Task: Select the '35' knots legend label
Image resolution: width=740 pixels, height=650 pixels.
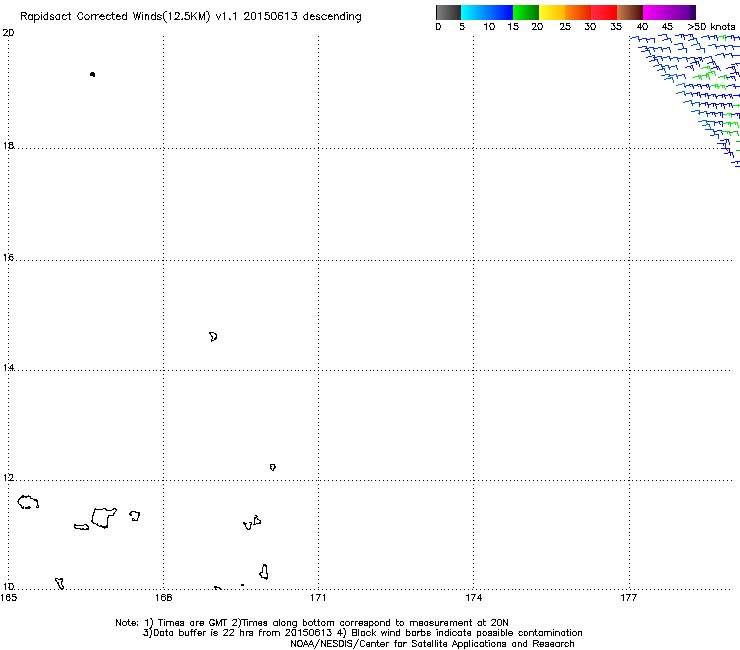Action: point(616,27)
